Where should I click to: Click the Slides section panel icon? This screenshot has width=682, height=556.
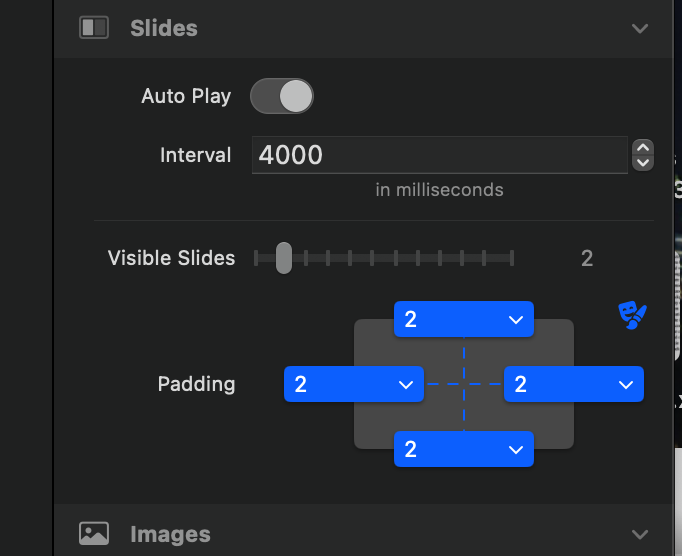pyautogui.click(x=94, y=28)
